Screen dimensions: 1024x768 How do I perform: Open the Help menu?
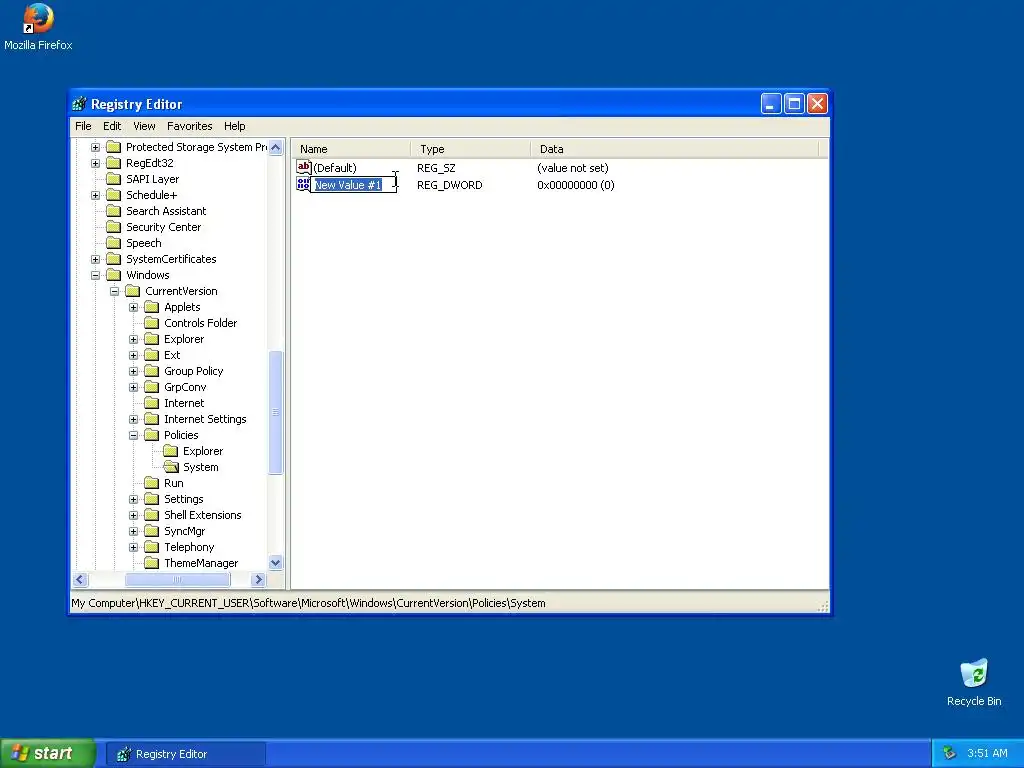[234, 126]
